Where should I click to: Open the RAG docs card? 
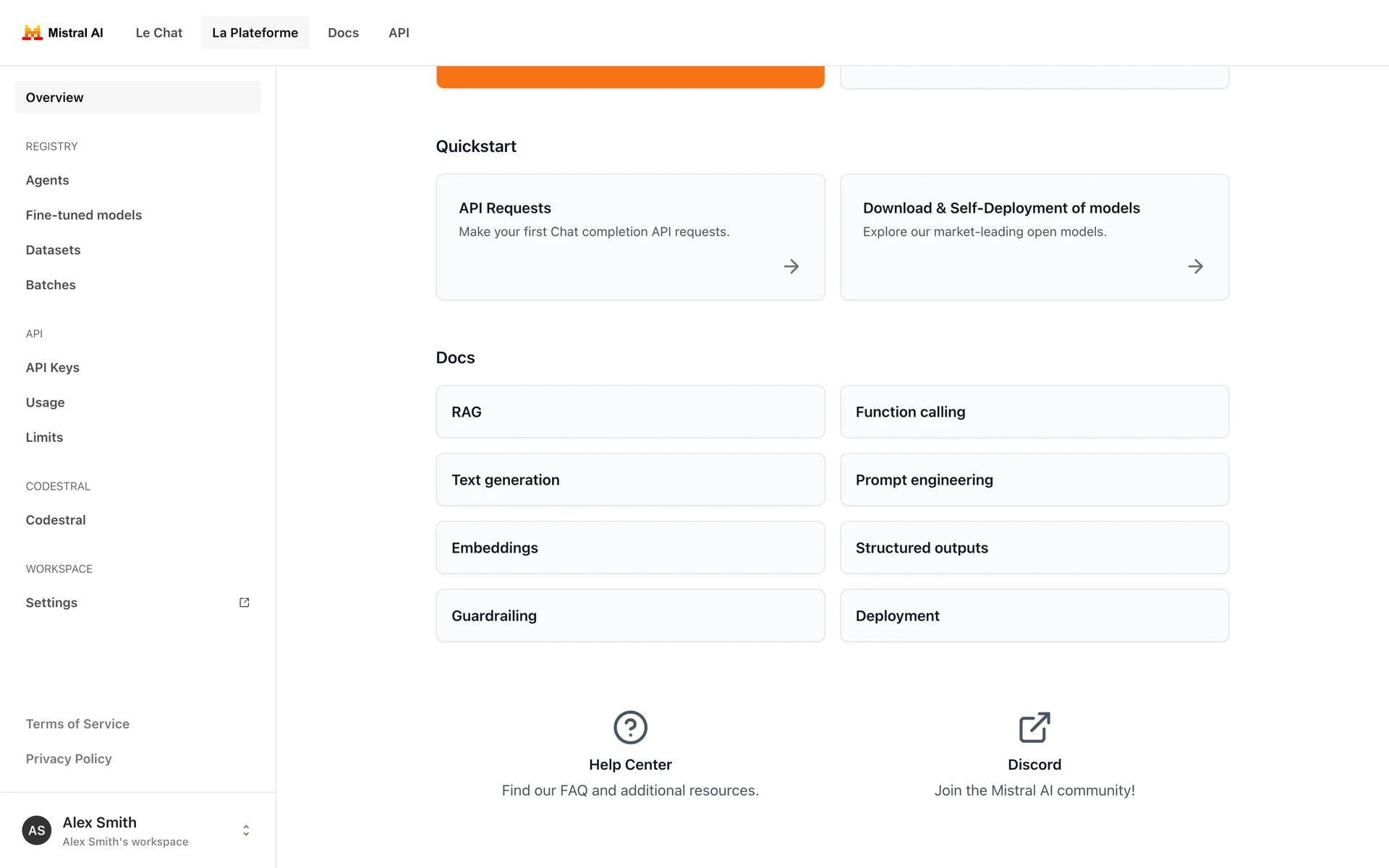pos(630,412)
